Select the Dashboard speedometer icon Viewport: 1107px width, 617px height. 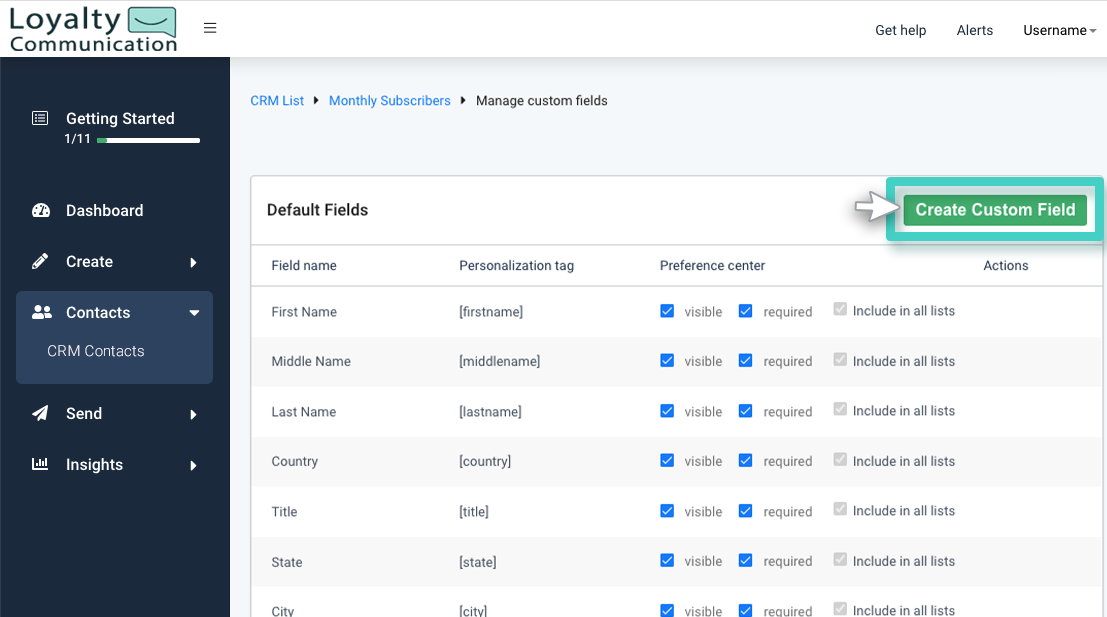(40, 210)
